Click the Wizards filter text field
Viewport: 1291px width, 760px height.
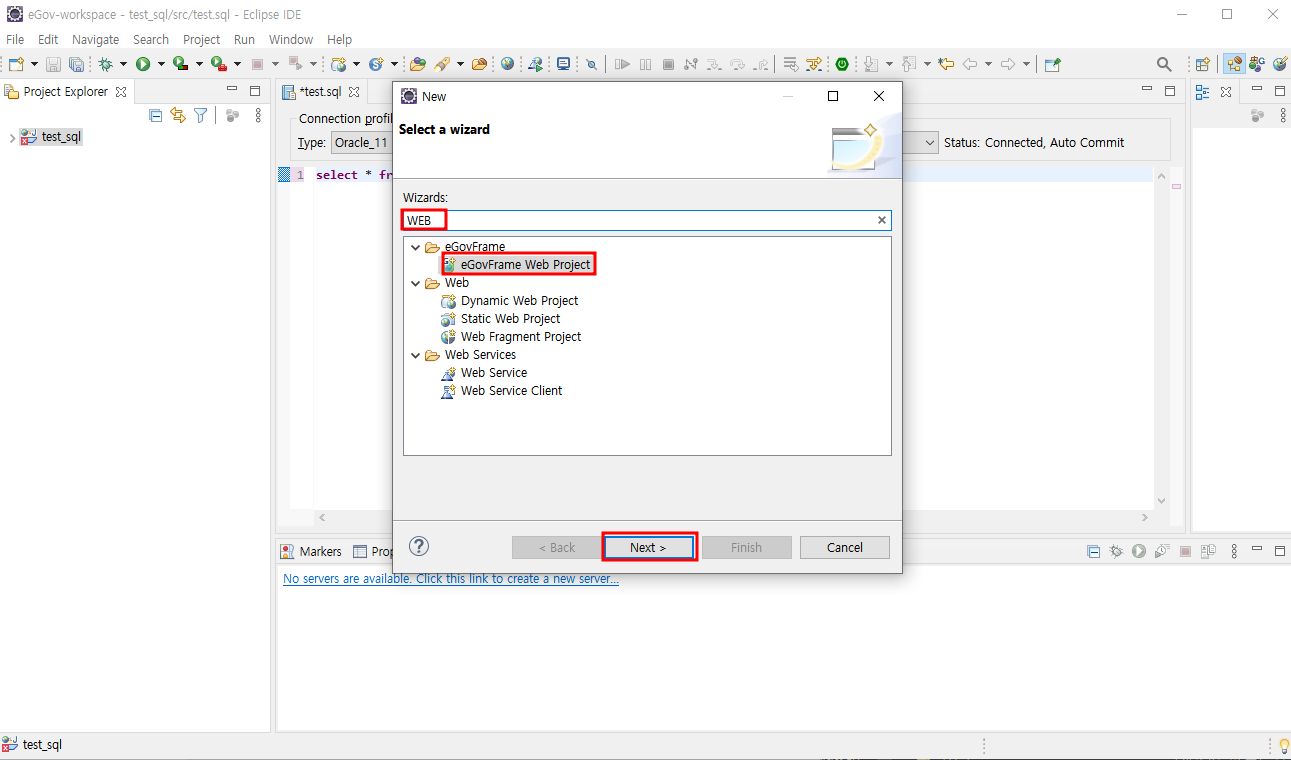[647, 220]
